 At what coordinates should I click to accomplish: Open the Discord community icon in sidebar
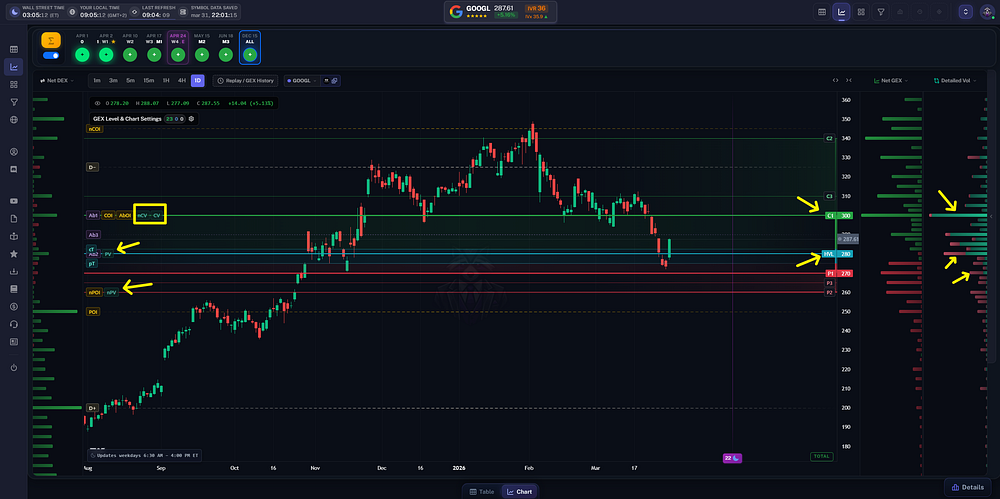(x=14, y=169)
